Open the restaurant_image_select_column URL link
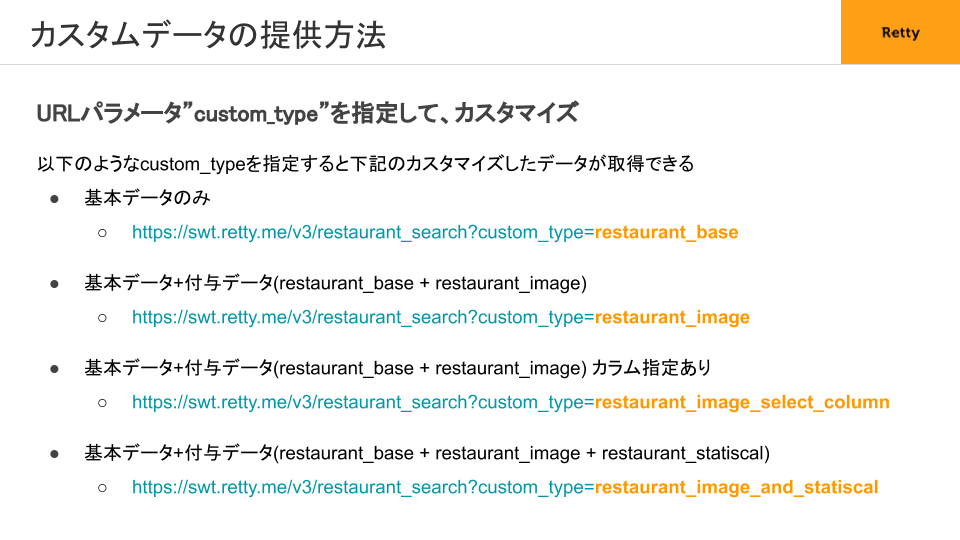960x540 pixels. coord(511,402)
